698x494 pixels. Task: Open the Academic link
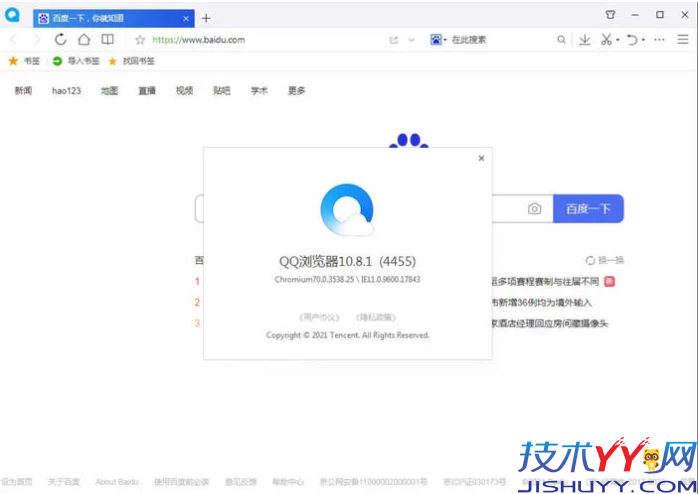[x=259, y=91]
